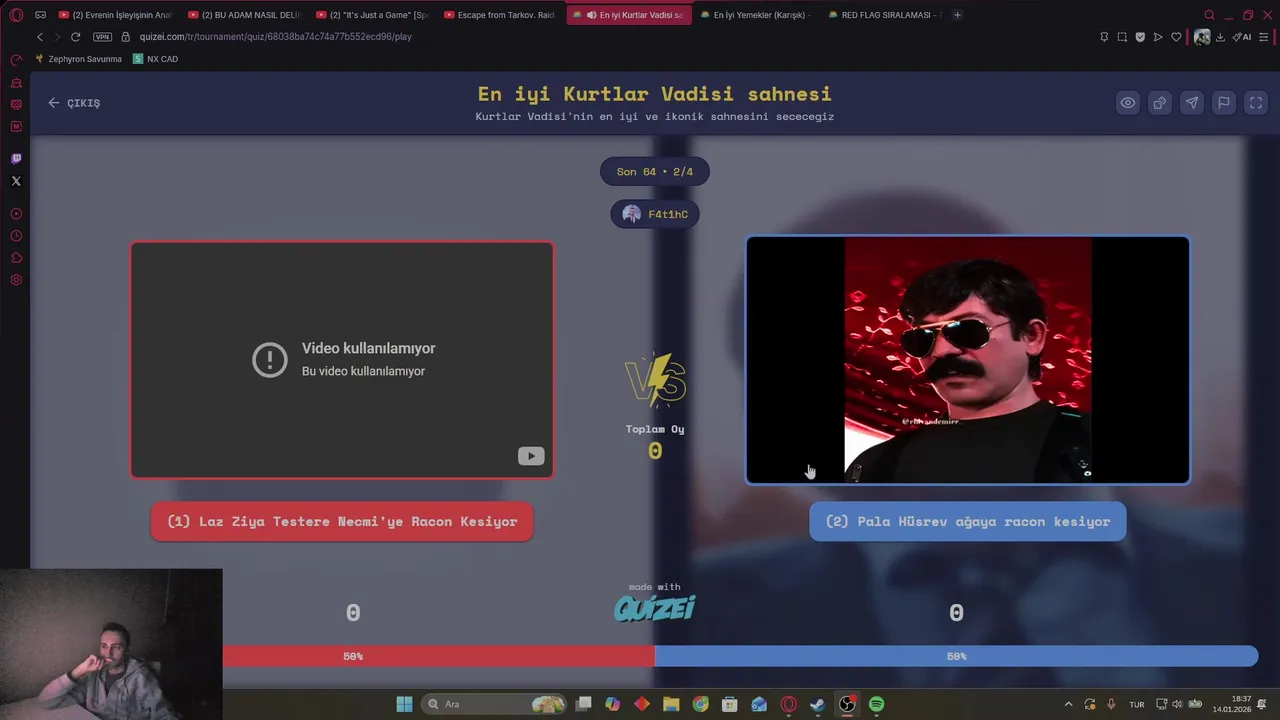Open Steam from the taskbar
The image size is (1280, 720).
tap(817, 704)
